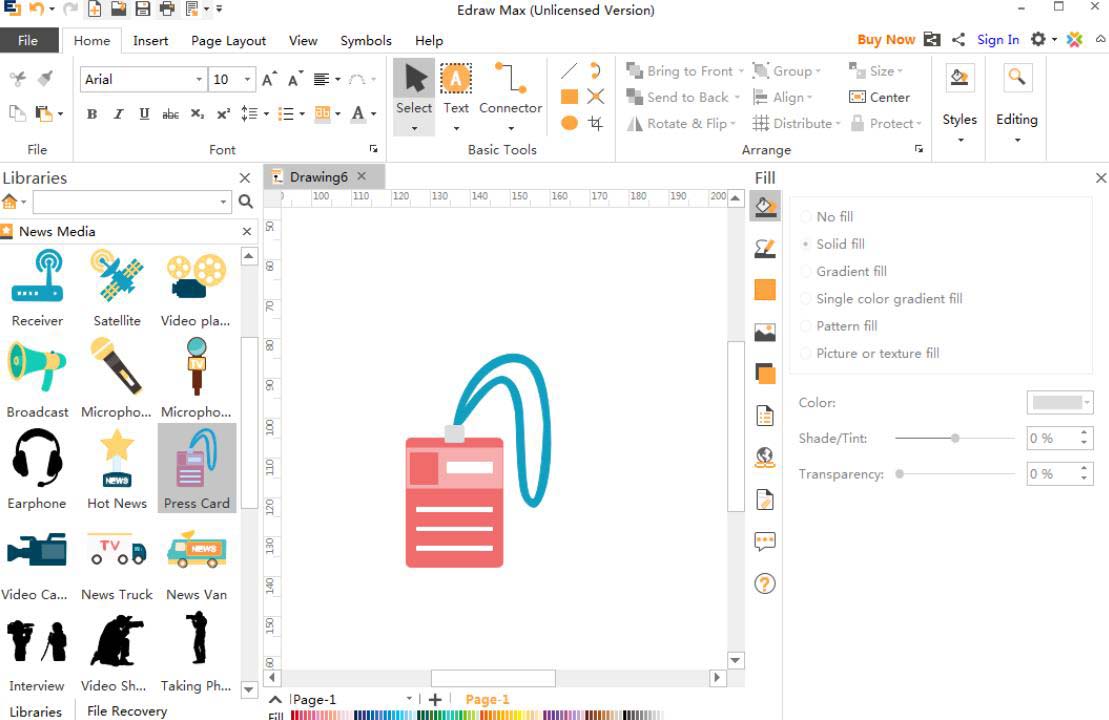
Task: Open the library search box dropdown
Action: point(223,202)
